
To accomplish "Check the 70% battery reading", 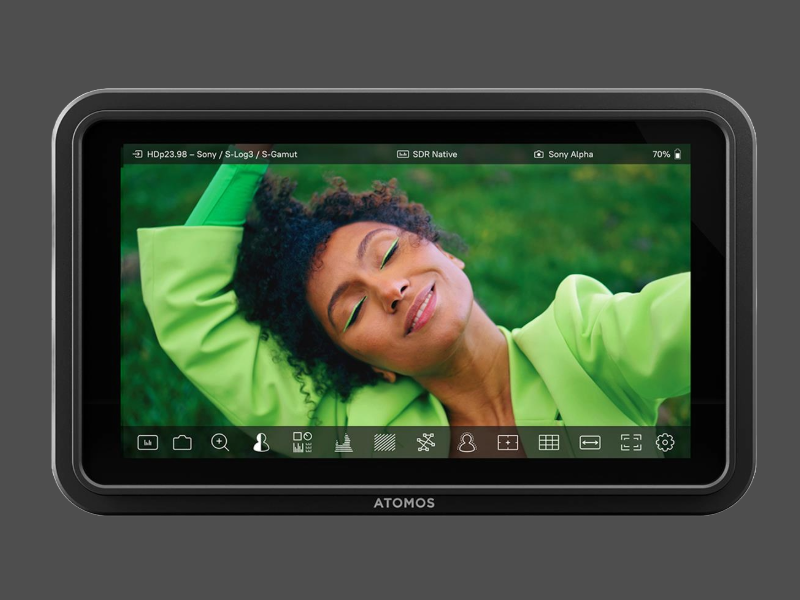I will [661, 154].
